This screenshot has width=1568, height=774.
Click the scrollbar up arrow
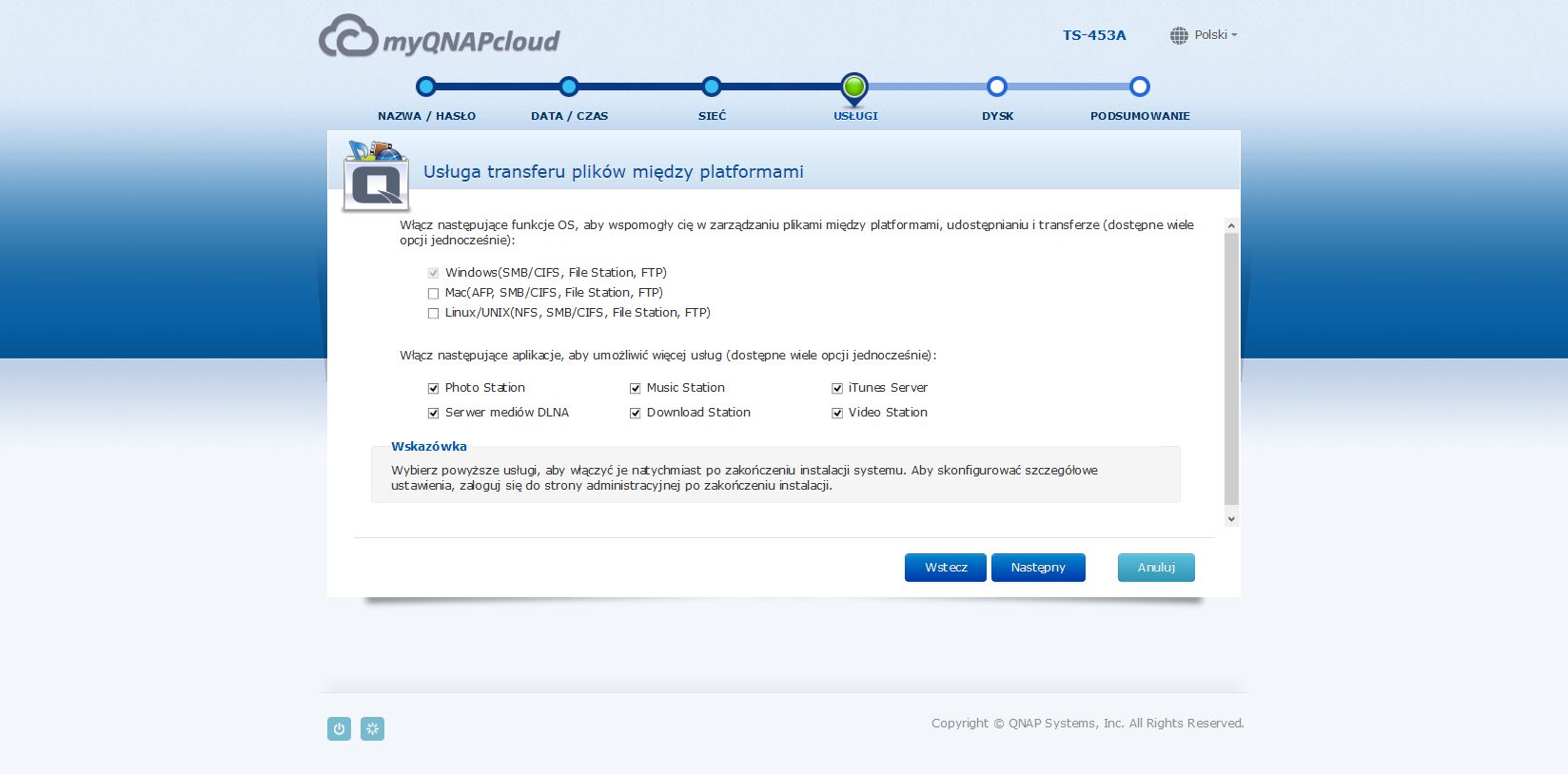(x=1231, y=226)
